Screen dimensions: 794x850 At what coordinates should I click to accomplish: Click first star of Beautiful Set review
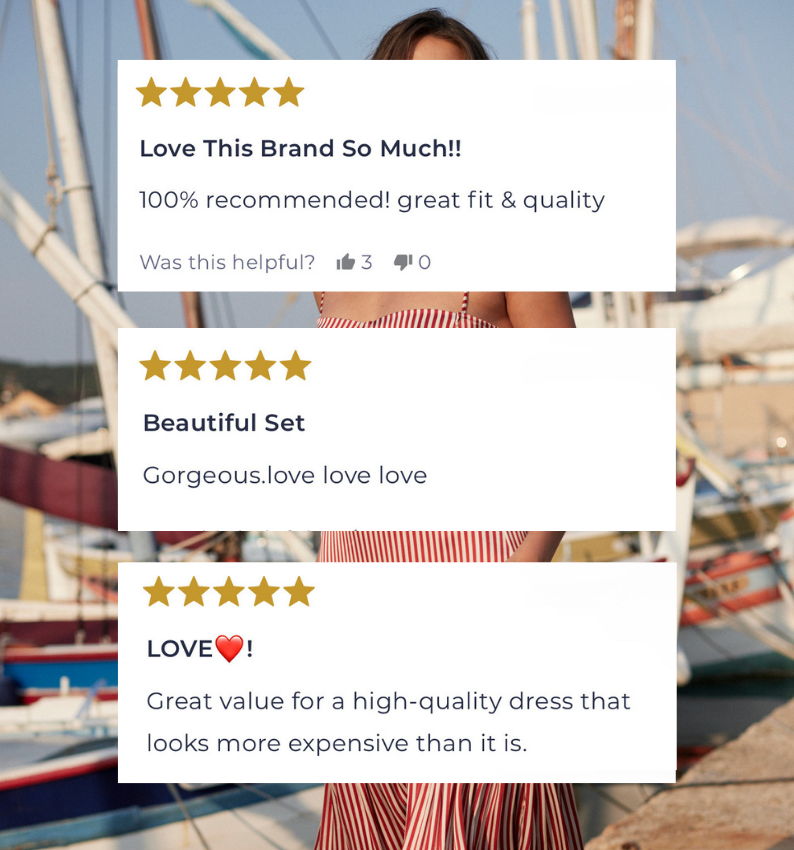coord(156,365)
